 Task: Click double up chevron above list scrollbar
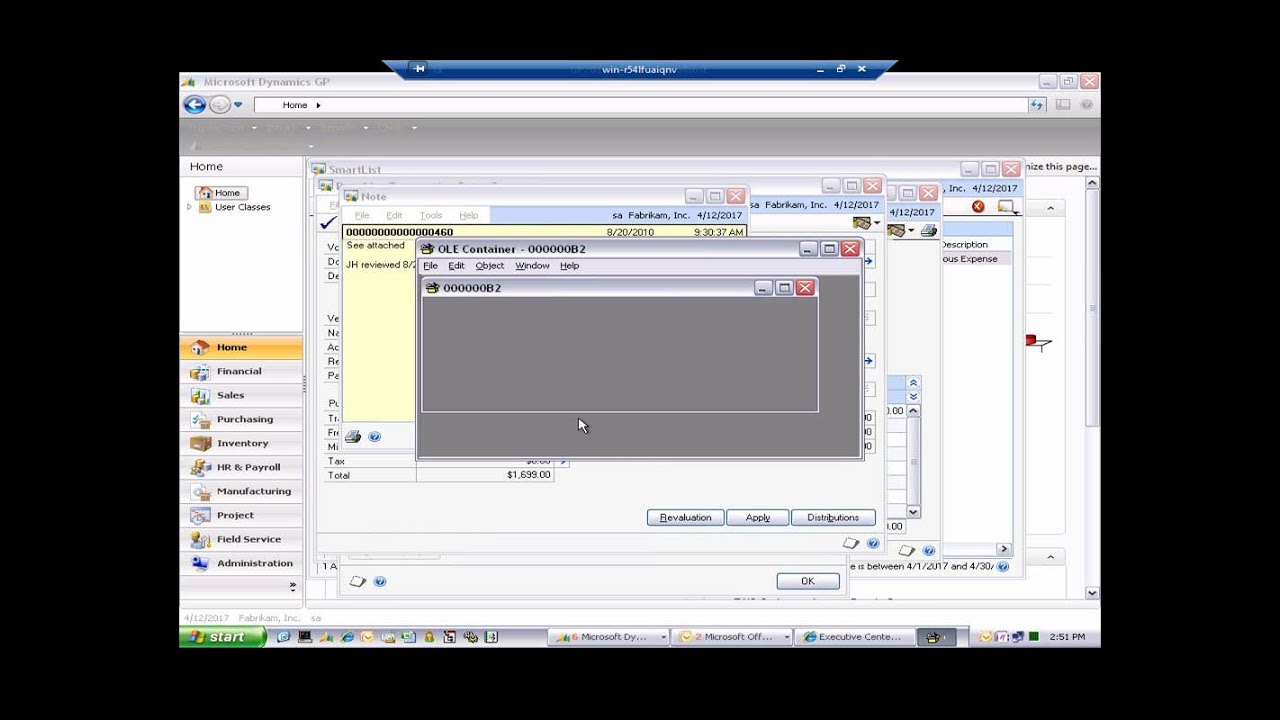coord(913,383)
